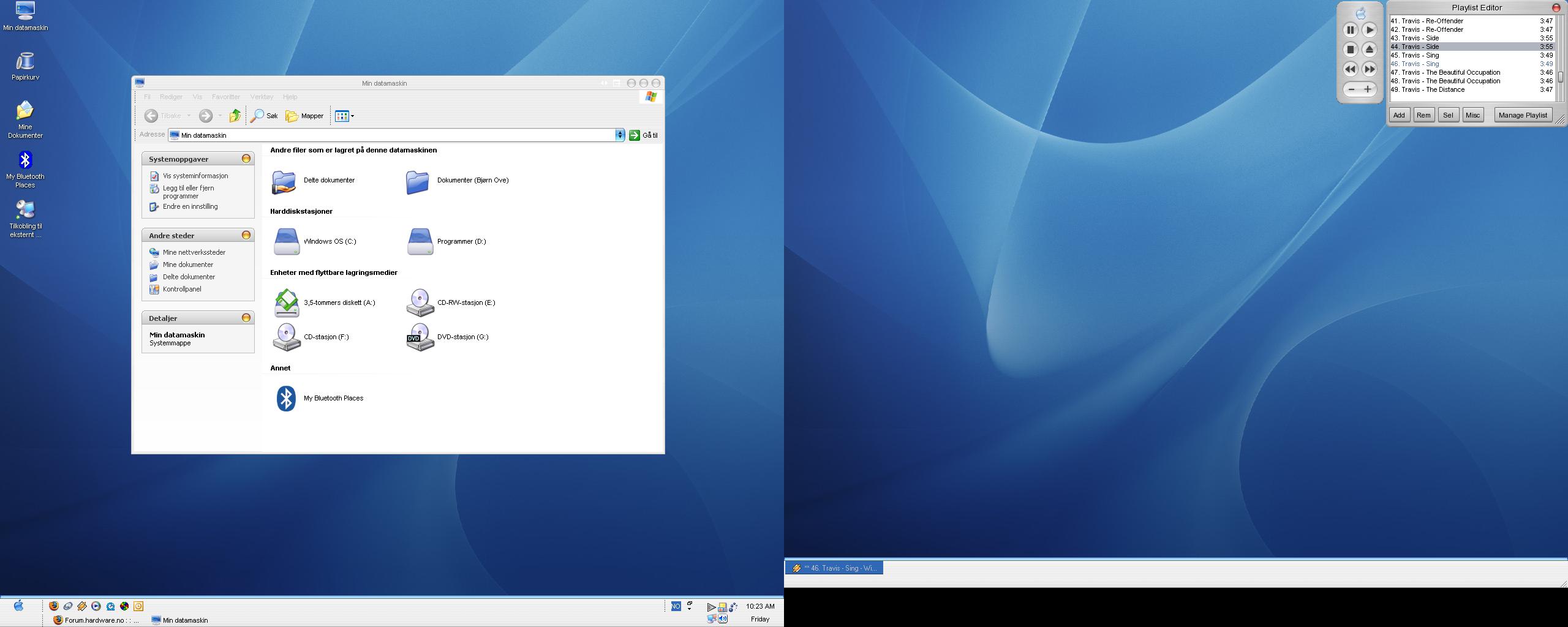Select track 47. Travis - The Beautiful Occupation
Image resolution: width=1568 pixels, height=627 pixels.
click(x=1471, y=72)
